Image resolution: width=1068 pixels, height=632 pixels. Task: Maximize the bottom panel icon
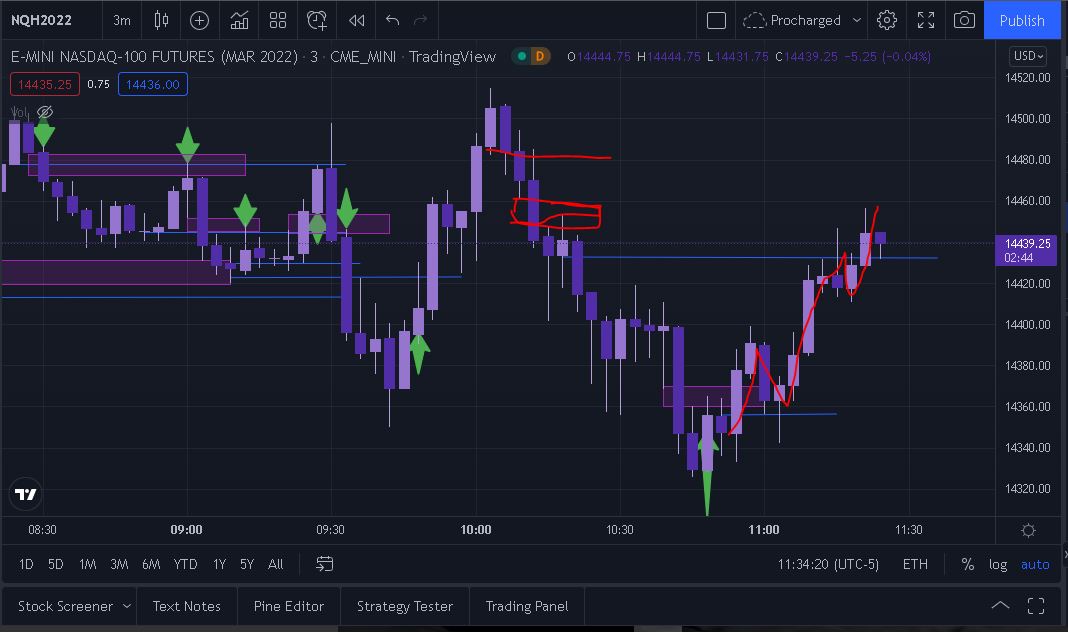[1036, 605]
